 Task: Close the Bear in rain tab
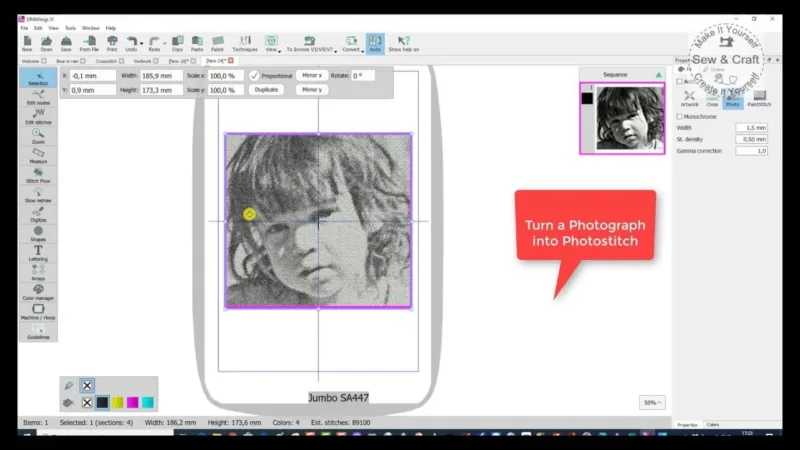tap(83, 61)
